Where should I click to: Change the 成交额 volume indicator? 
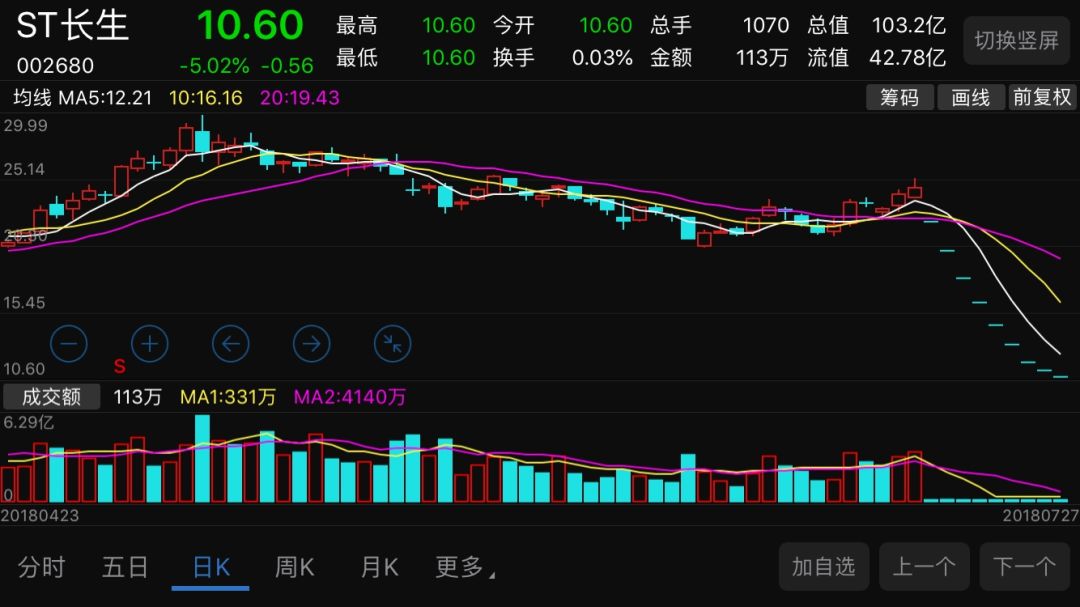(52, 397)
